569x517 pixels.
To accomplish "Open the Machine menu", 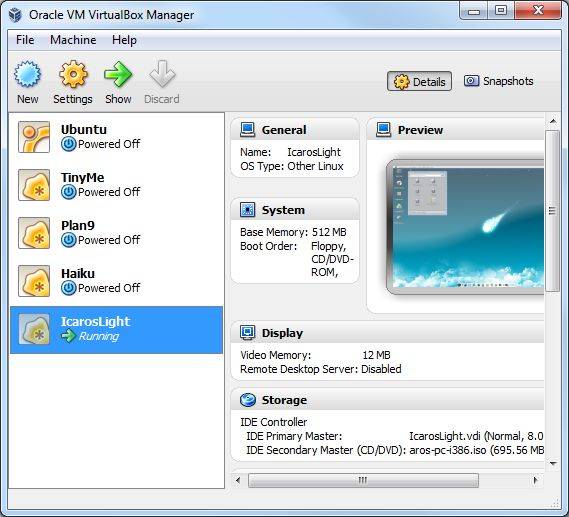I will coord(73,40).
